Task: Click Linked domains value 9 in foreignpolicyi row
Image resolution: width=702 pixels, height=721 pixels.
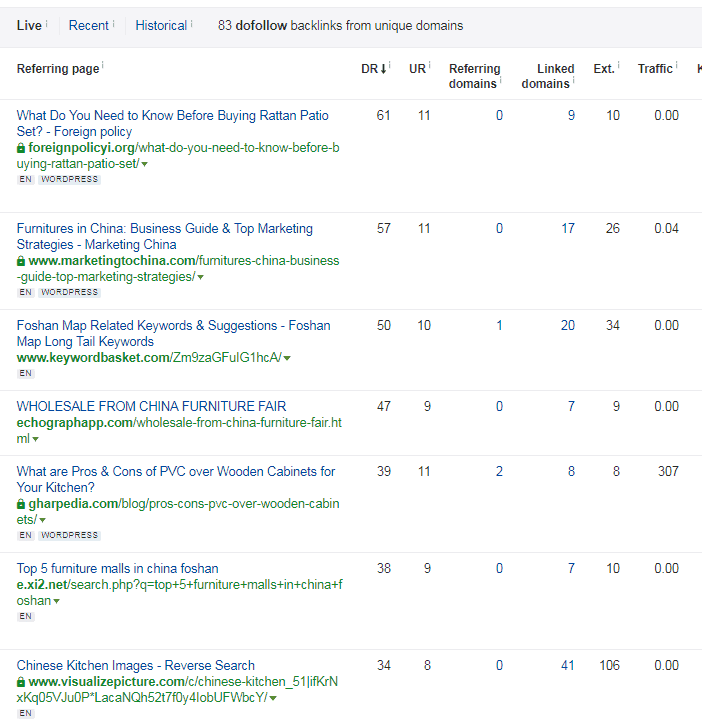Action: [x=571, y=116]
